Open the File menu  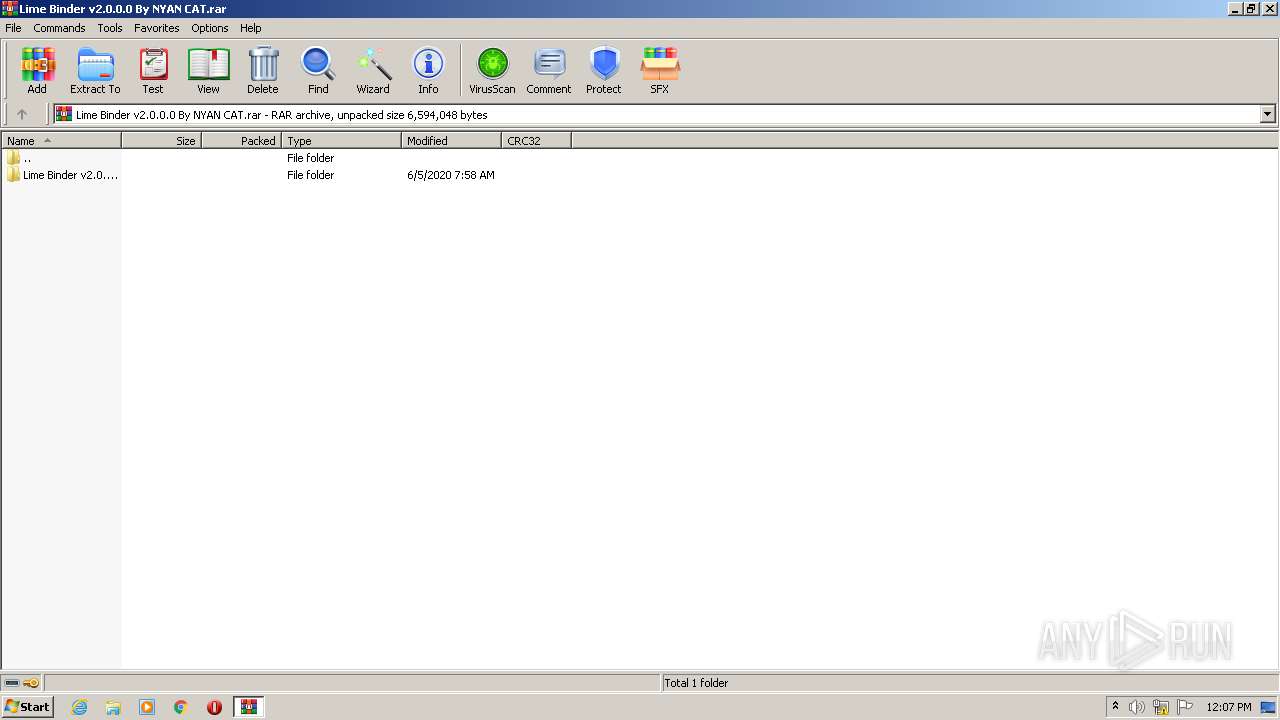coord(13,28)
